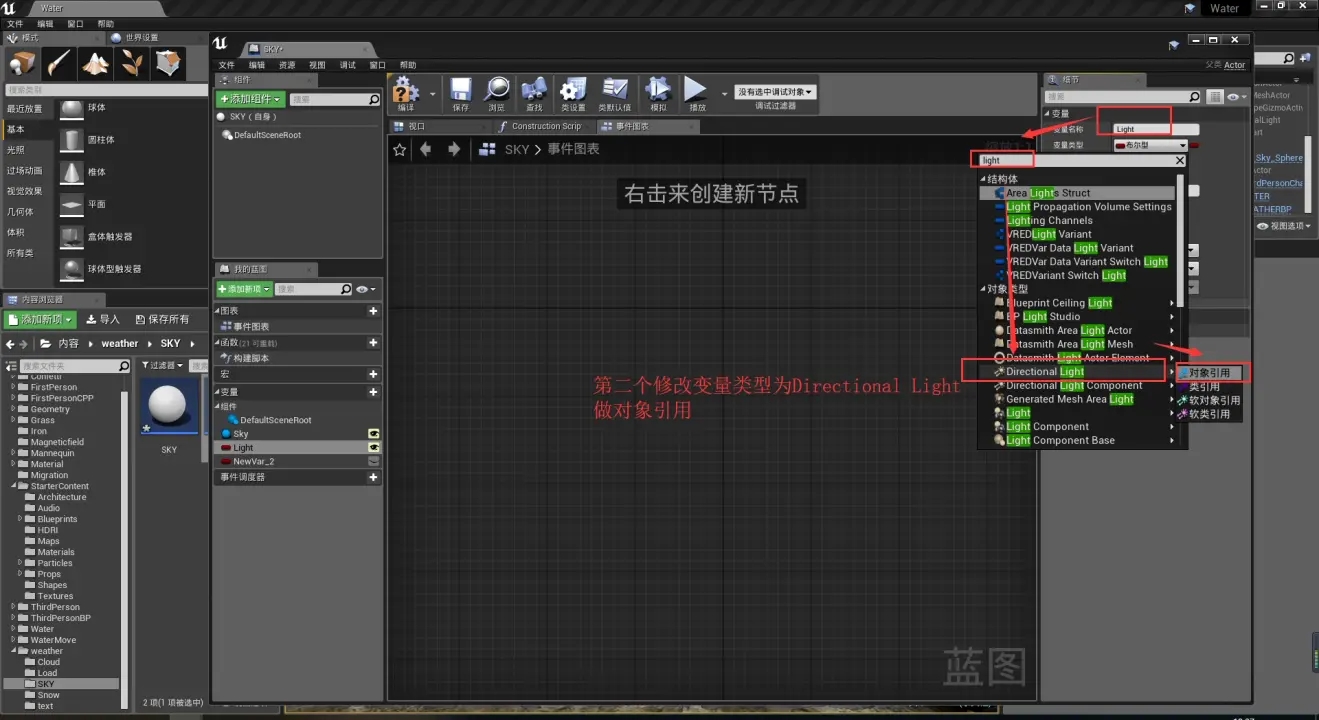Click the content browser history back arrow

coord(11,344)
